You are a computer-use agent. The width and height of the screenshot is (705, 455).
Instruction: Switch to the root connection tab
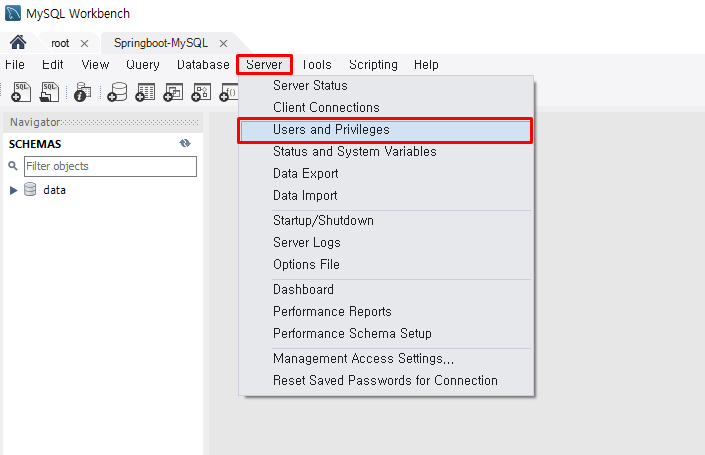pyautogui.click(x=60, y=43)
